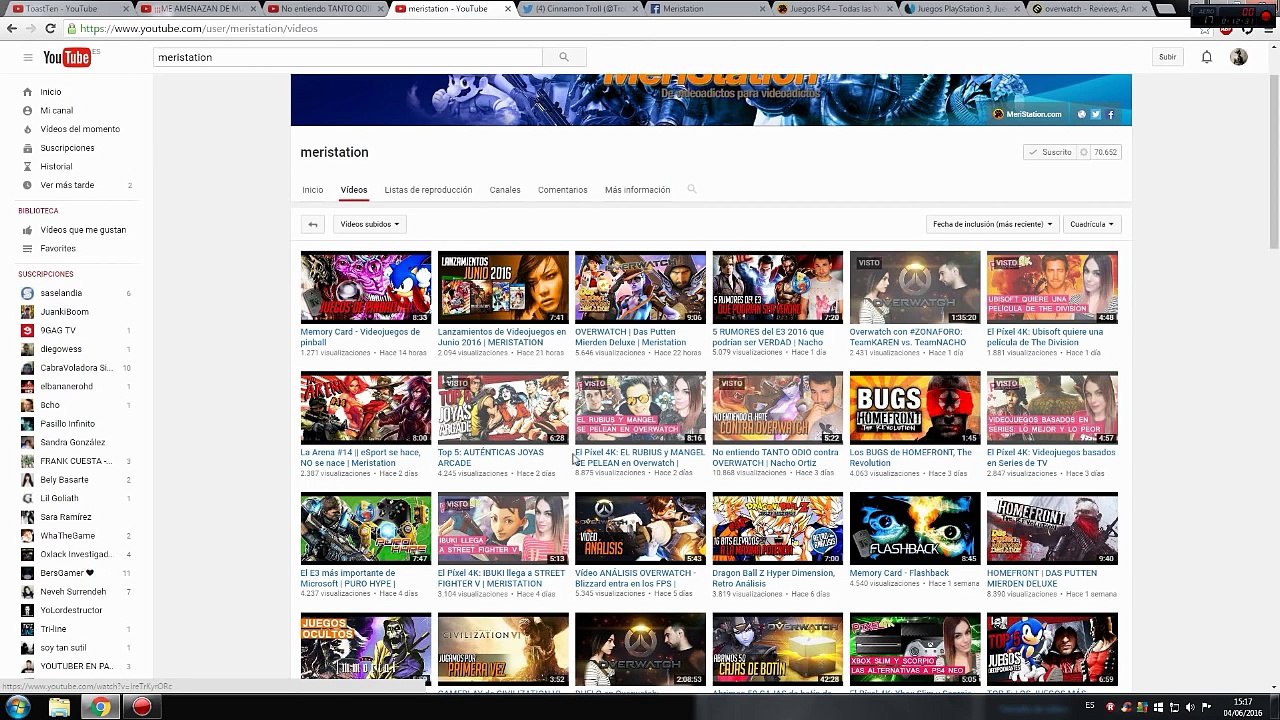The image size is (1280, 720).
Task: Open the Comentarios tab
Action: [x=563, y=190]
